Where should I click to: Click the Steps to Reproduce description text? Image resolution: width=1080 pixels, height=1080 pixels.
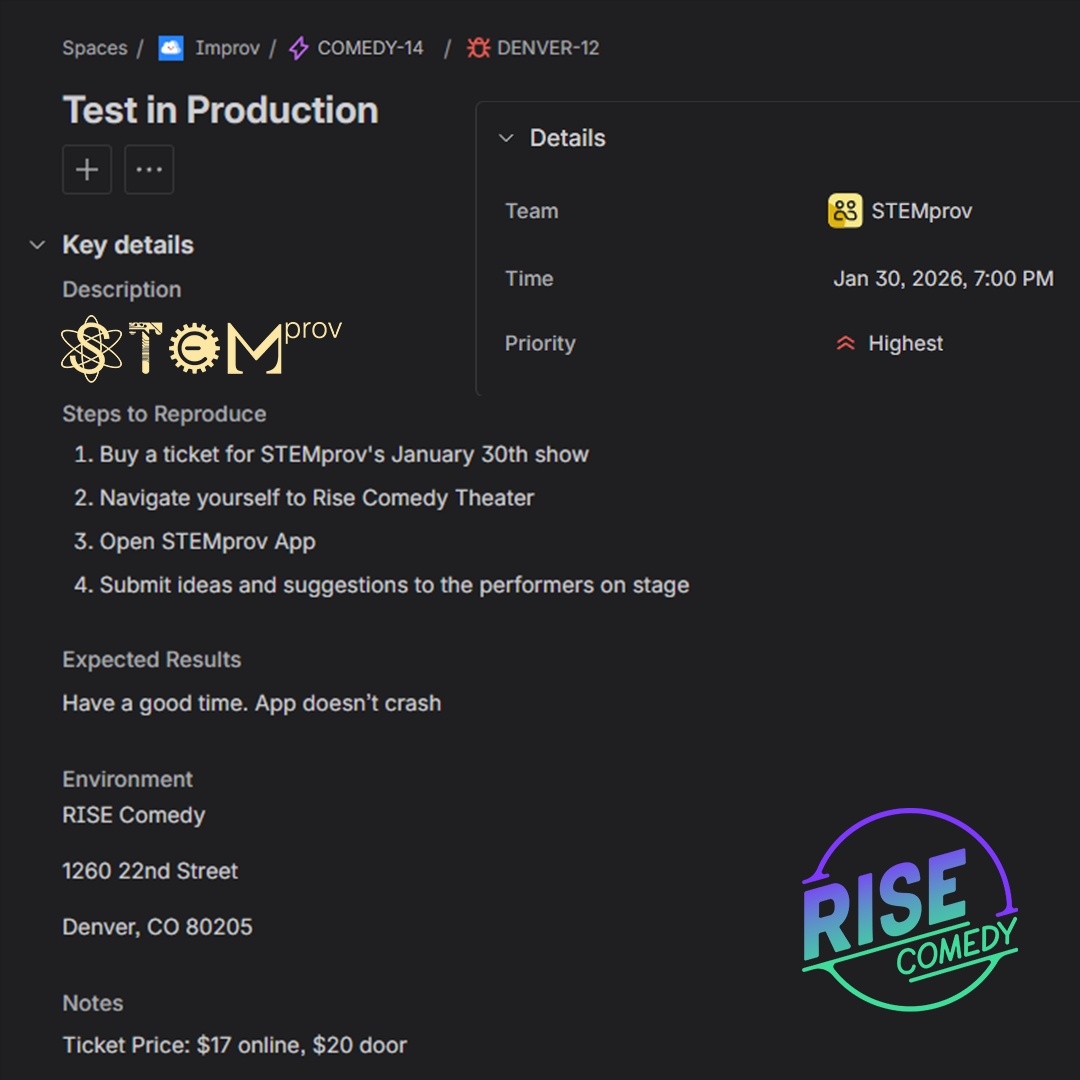164,414
